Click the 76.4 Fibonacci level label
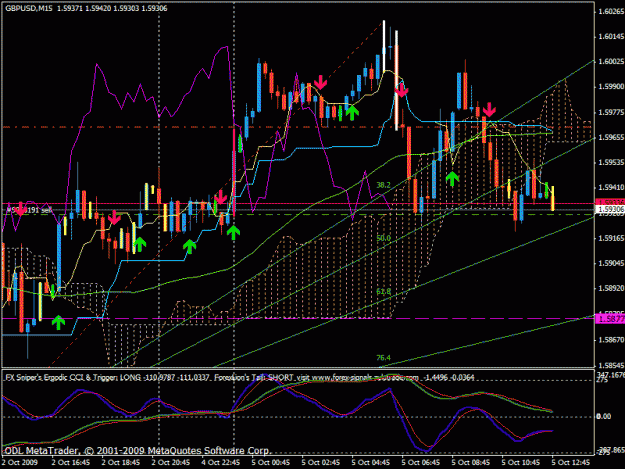Image resolution: width=625 pixels, height=469 pixels. tap(383, 358)
